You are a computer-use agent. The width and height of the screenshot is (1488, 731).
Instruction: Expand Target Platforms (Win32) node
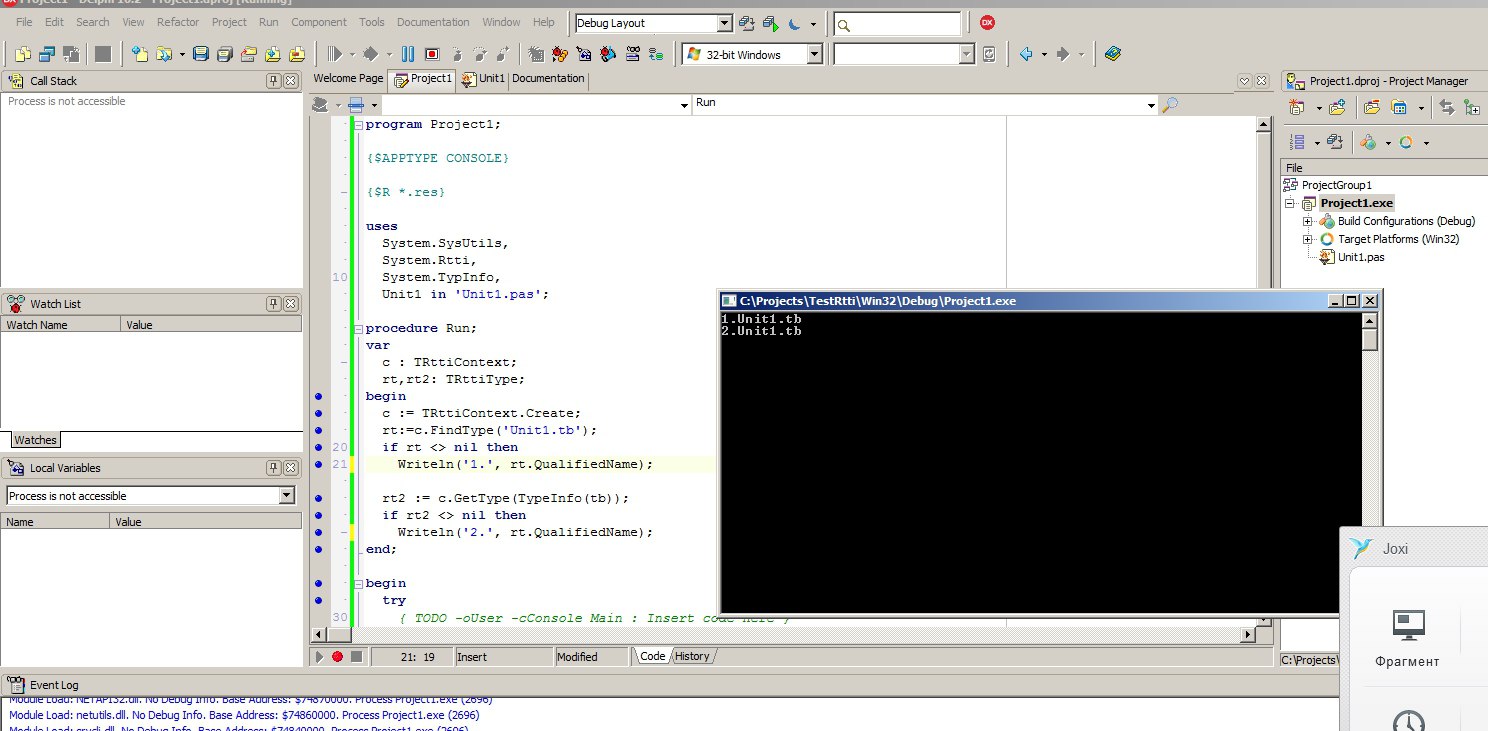click(1307, 239)
